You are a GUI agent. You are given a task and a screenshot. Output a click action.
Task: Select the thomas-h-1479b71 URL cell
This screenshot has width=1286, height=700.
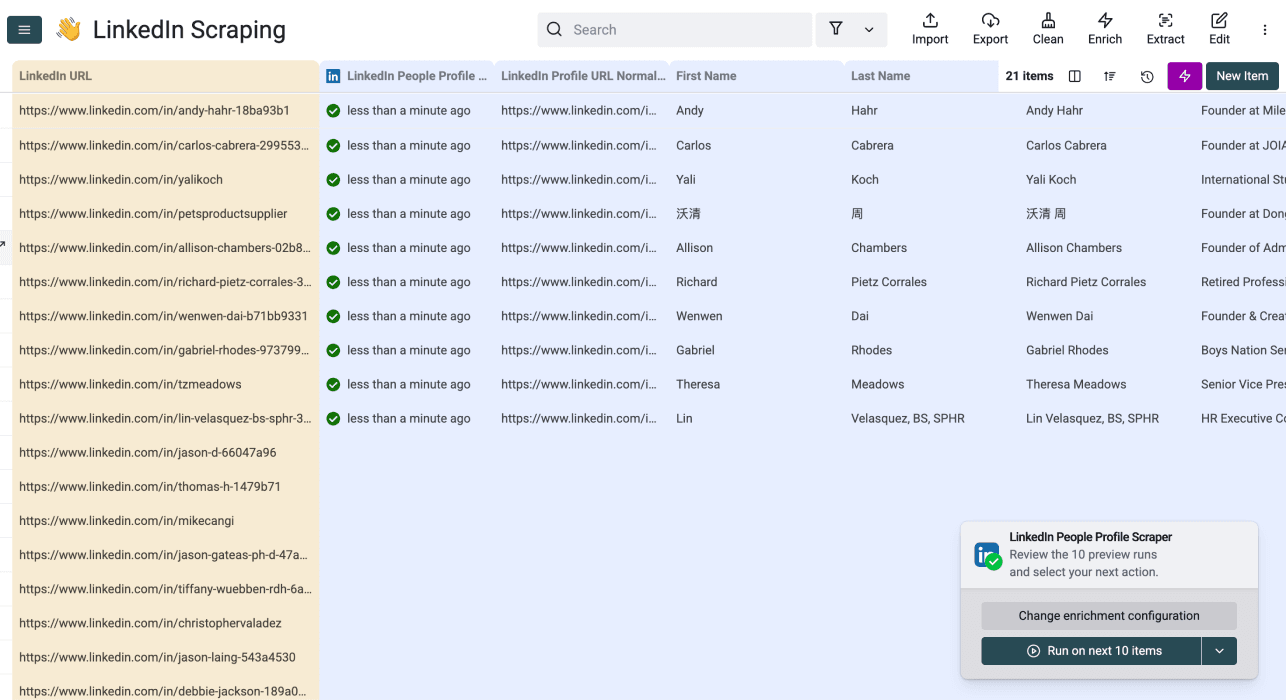coord(166,487)
